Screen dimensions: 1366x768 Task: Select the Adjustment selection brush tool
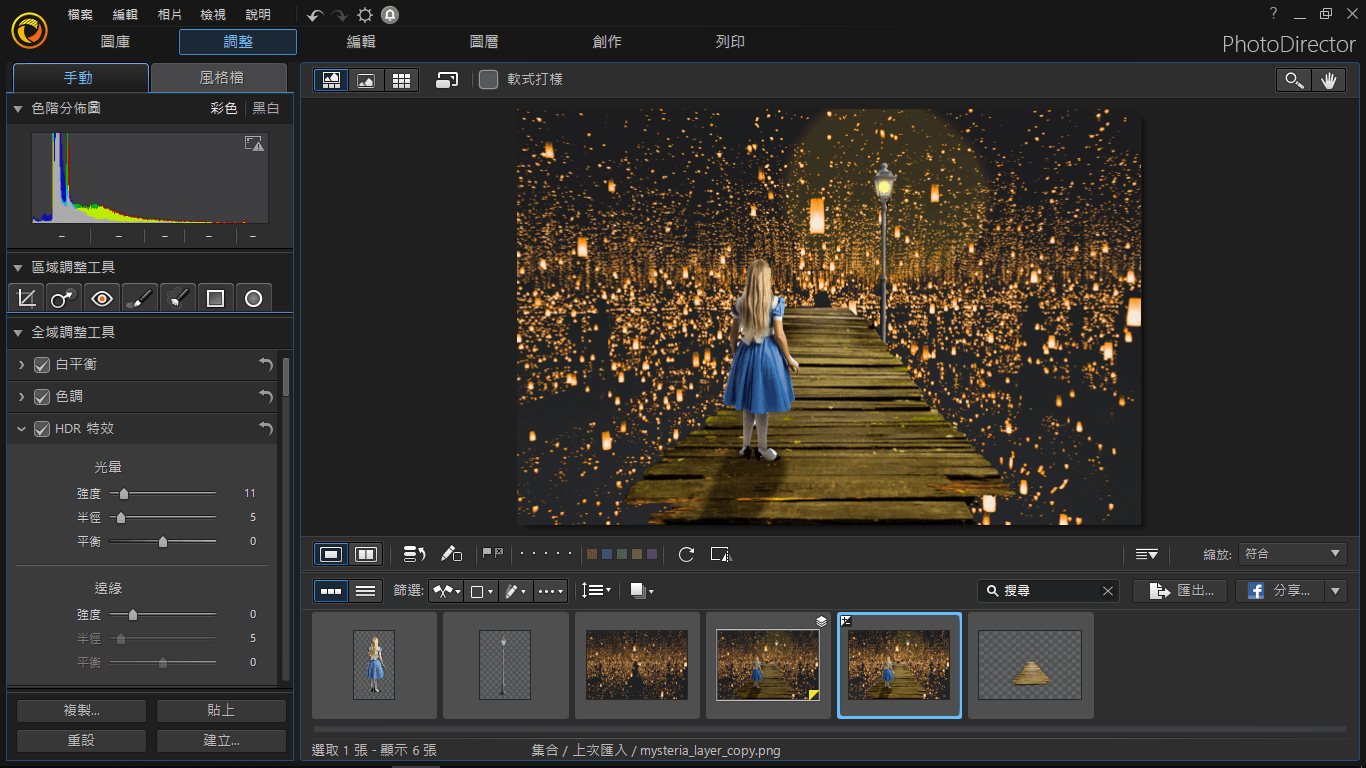coord(178,297)
